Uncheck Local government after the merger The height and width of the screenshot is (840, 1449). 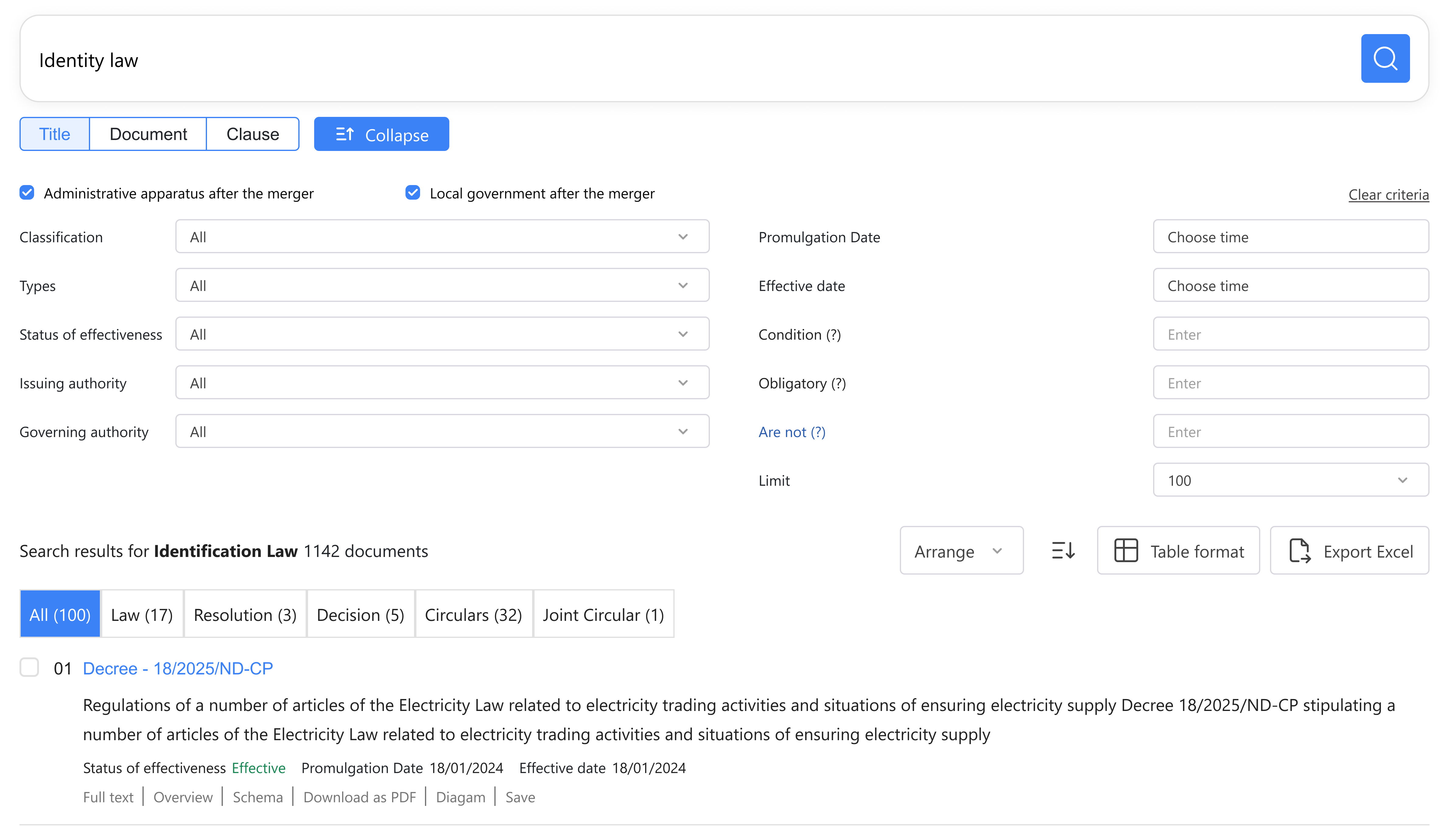(x=413, y=193)
